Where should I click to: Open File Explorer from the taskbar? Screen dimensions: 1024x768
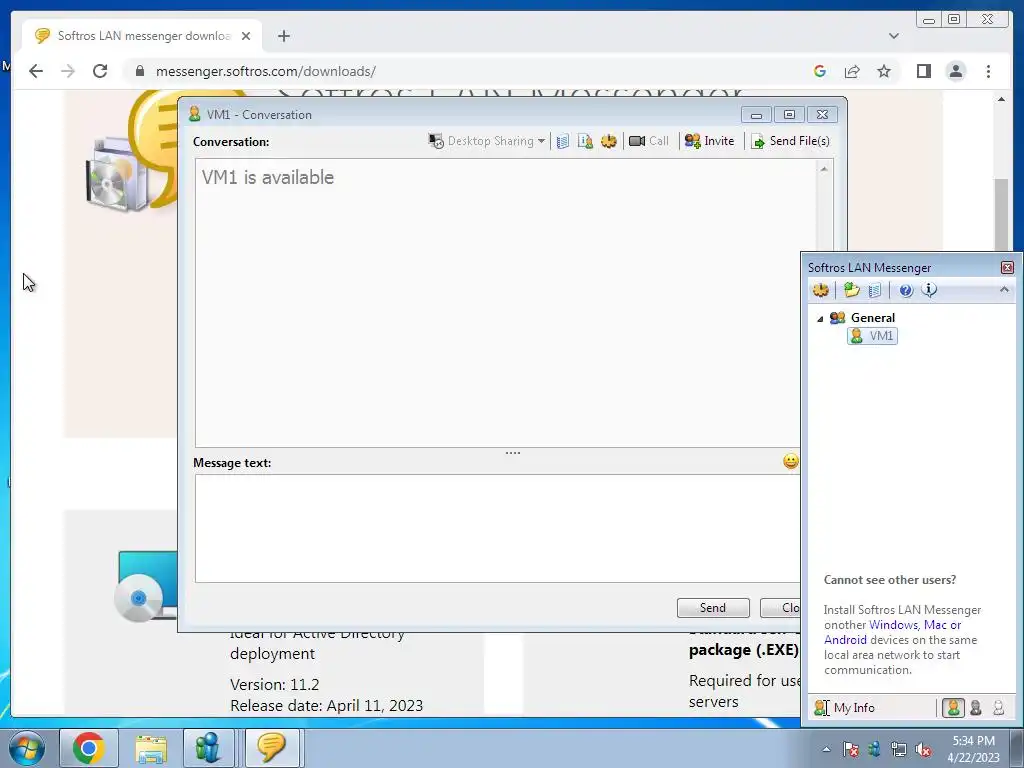coord(151,748)
